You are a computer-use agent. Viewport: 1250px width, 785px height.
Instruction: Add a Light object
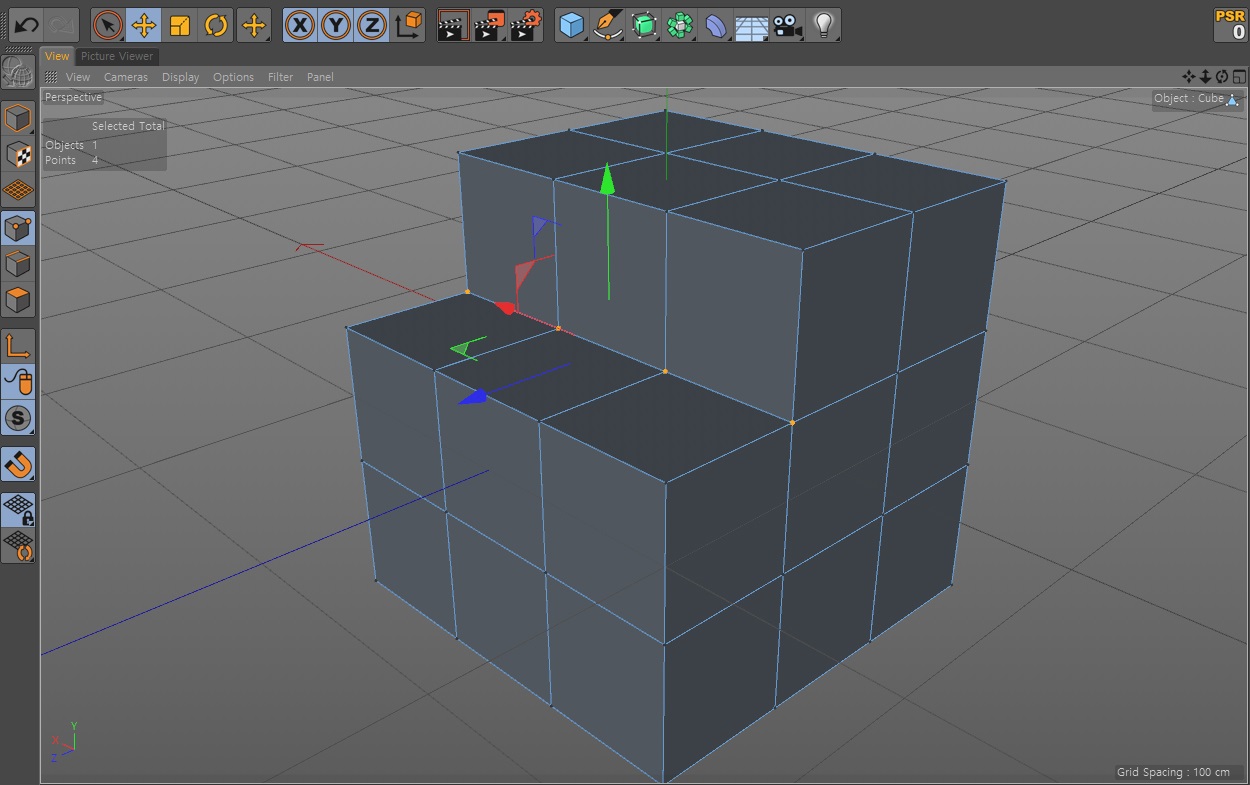click(x=823, y=25)
